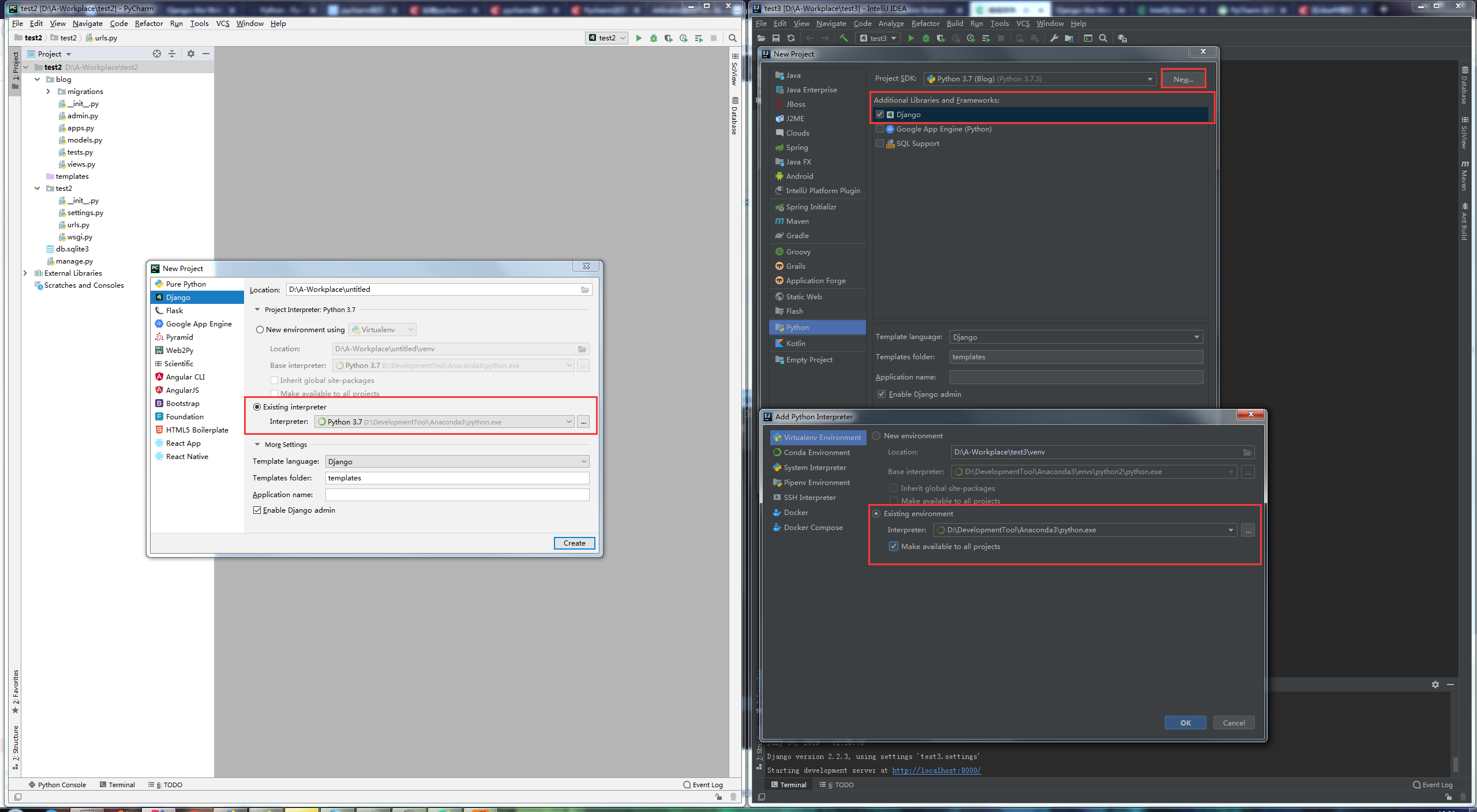Collapse More Settings section in PyCharm dialog
1477x812 pixels.
(257, 445)
